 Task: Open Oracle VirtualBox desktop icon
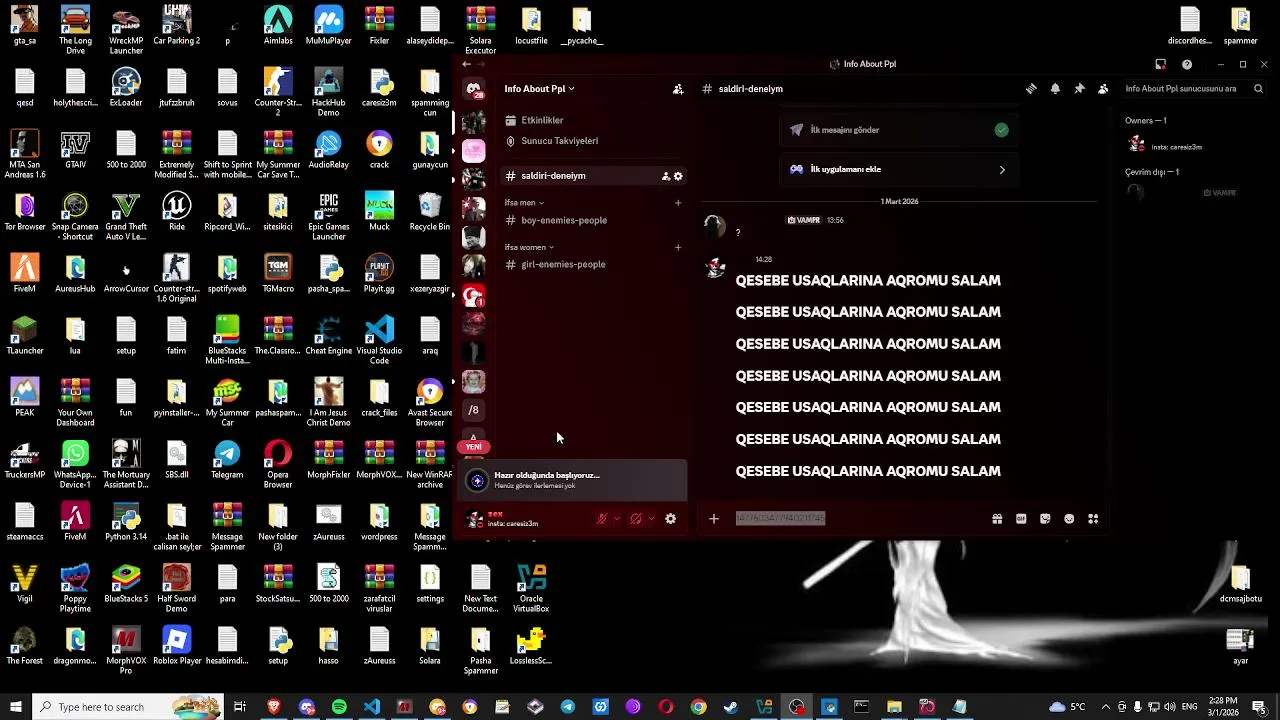click(x=531, y=588)
